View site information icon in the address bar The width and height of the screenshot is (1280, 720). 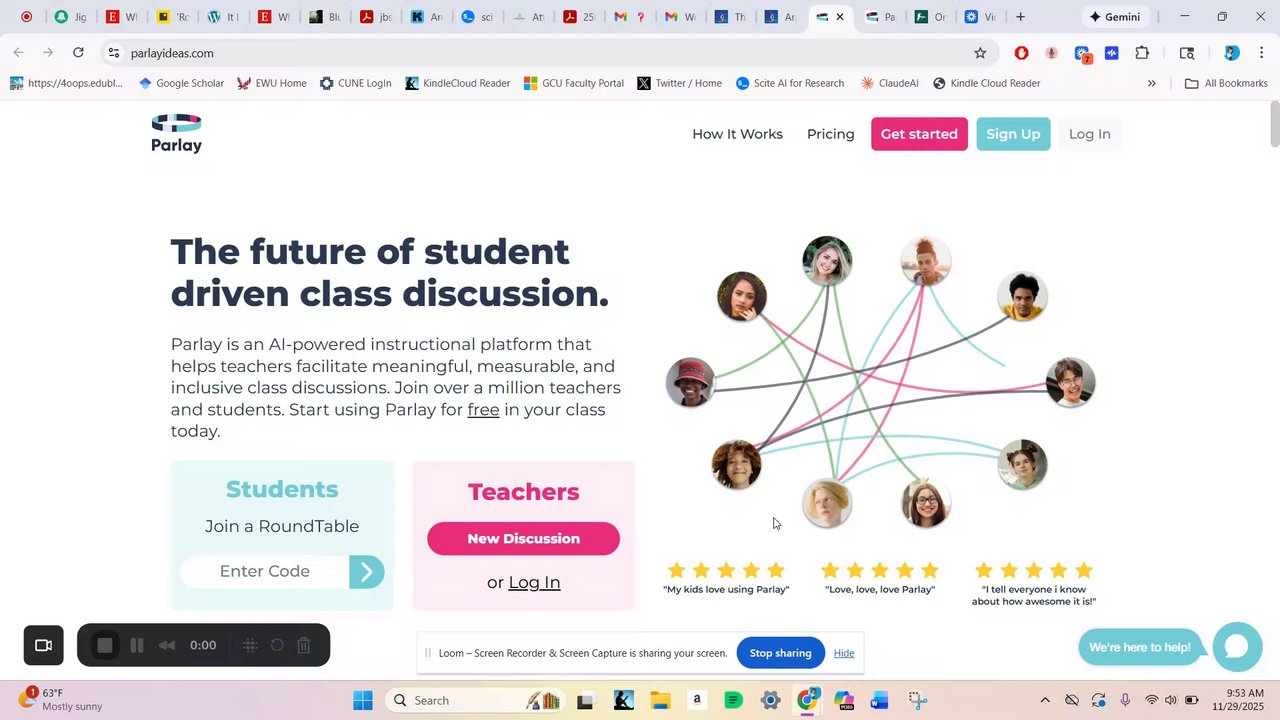[x=114, y=53]
